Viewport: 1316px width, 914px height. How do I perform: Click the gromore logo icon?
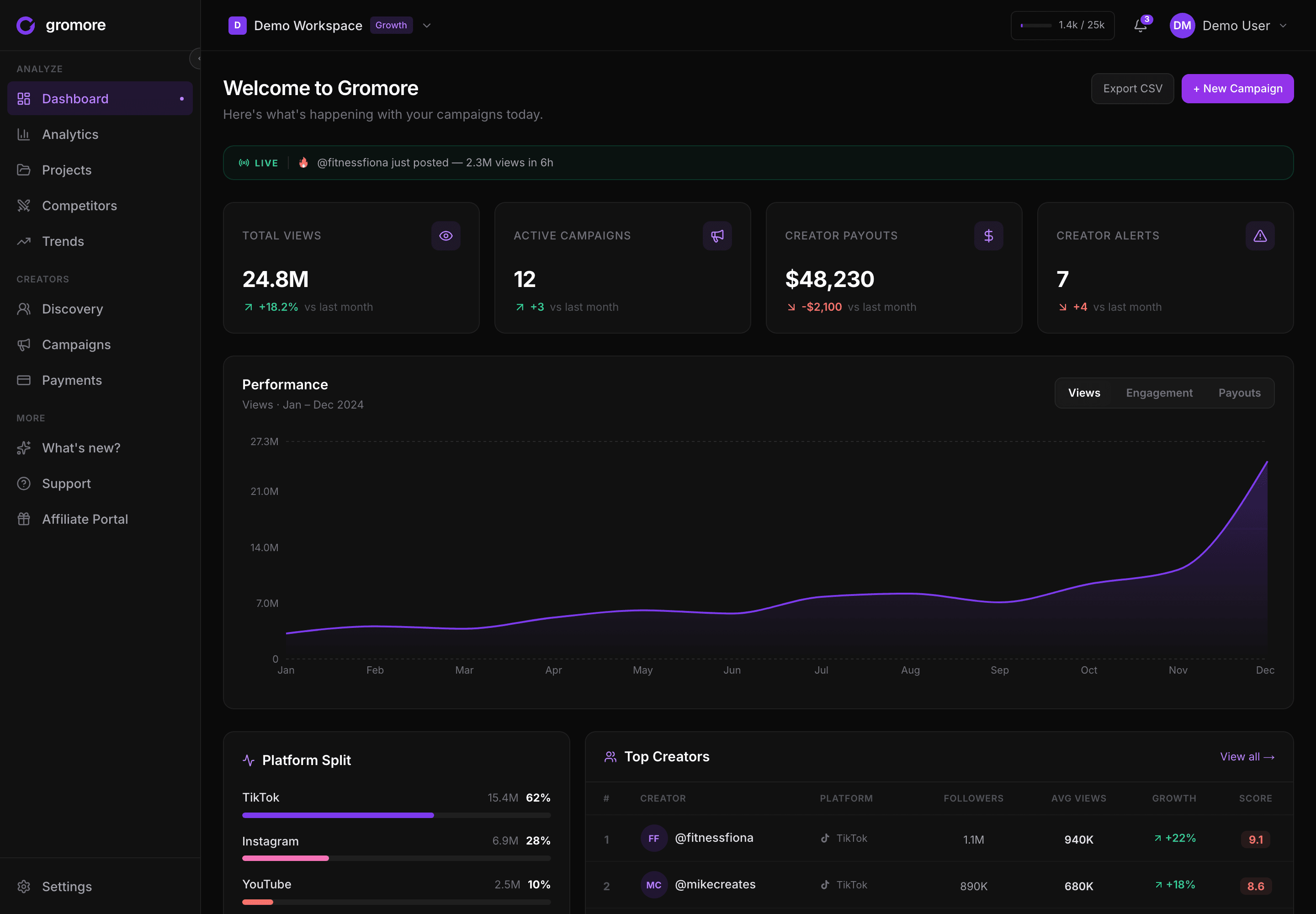(26, 25)
